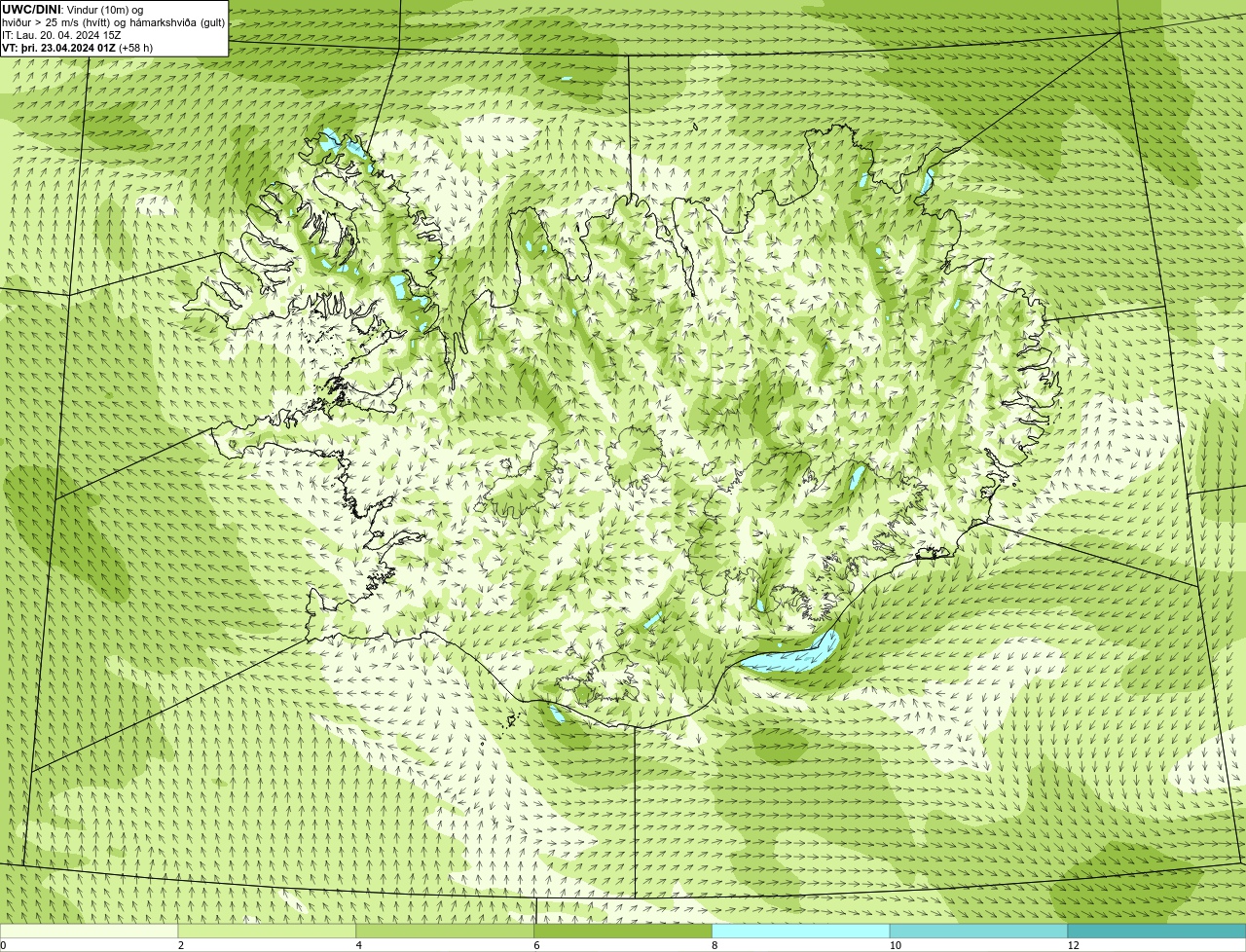The width and height of the screenshot is (1246, 952).
Task: Click the "12" tick label on the scale
Action: [x=1073, y=945]
